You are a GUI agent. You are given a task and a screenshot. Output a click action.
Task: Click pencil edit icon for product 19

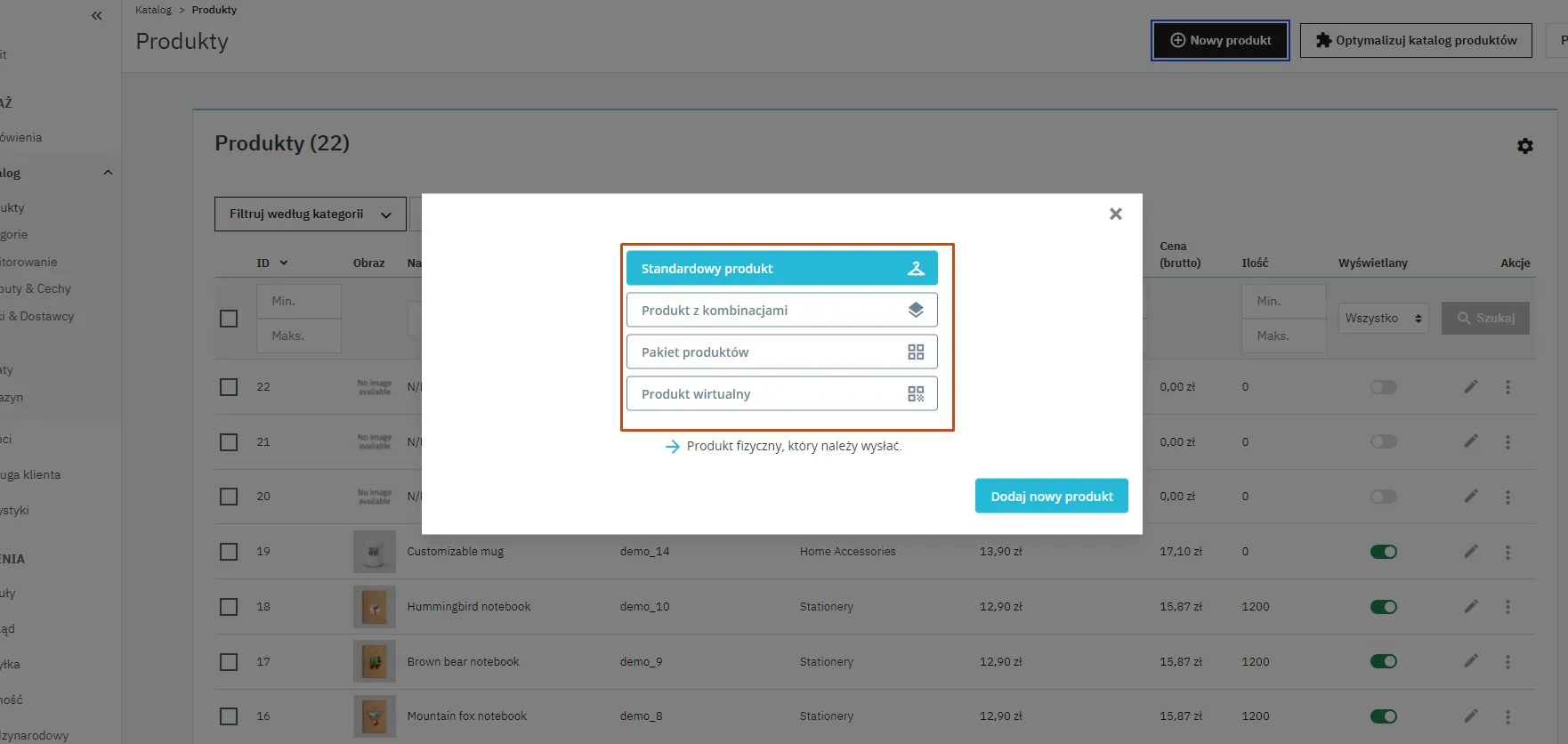1470,552
